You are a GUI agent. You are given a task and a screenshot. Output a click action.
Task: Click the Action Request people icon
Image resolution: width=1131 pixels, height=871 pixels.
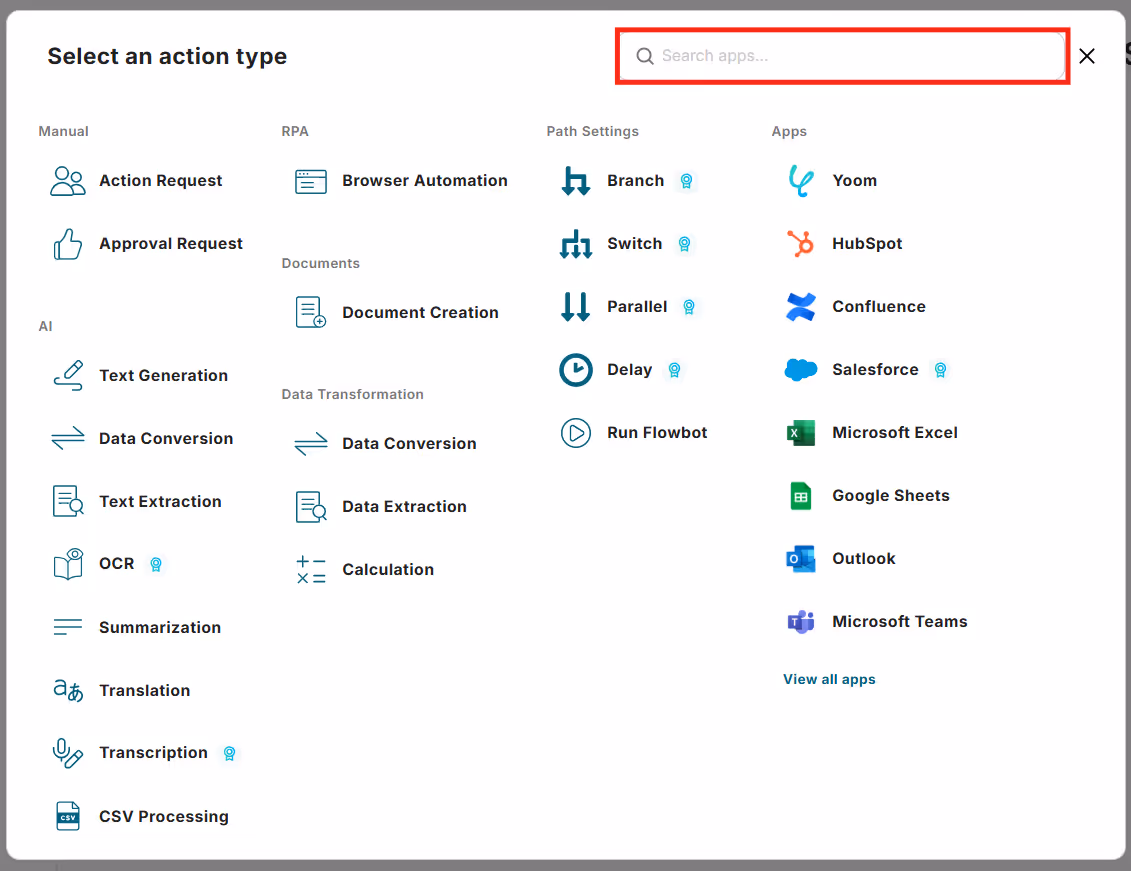pos(68,181)
